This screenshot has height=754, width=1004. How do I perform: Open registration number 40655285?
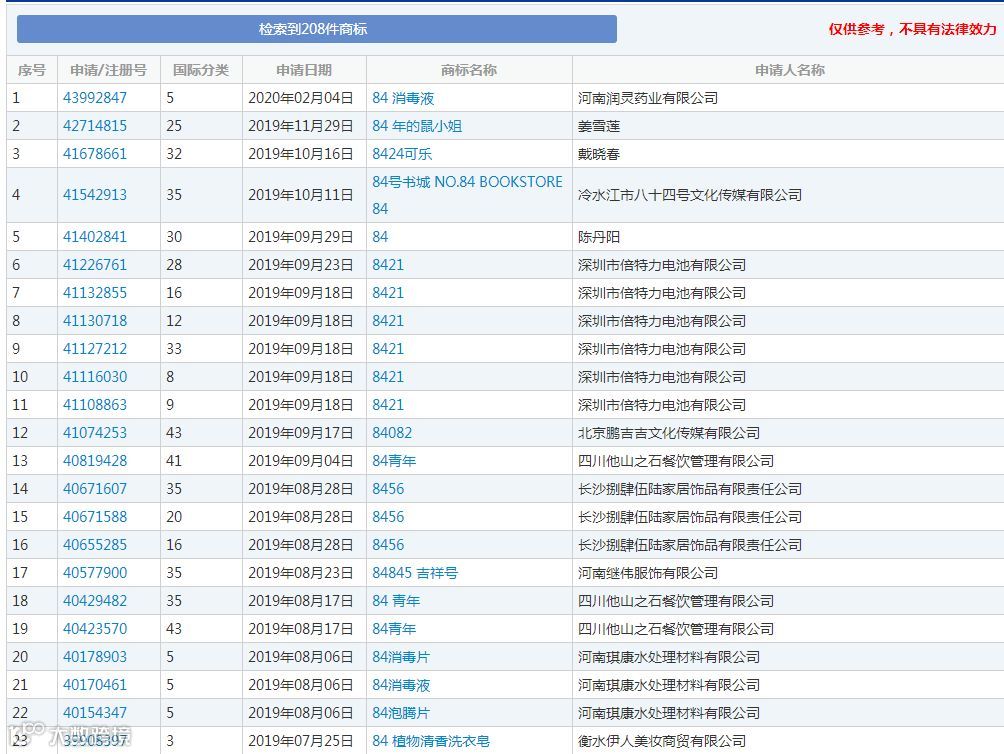point(95,545)
